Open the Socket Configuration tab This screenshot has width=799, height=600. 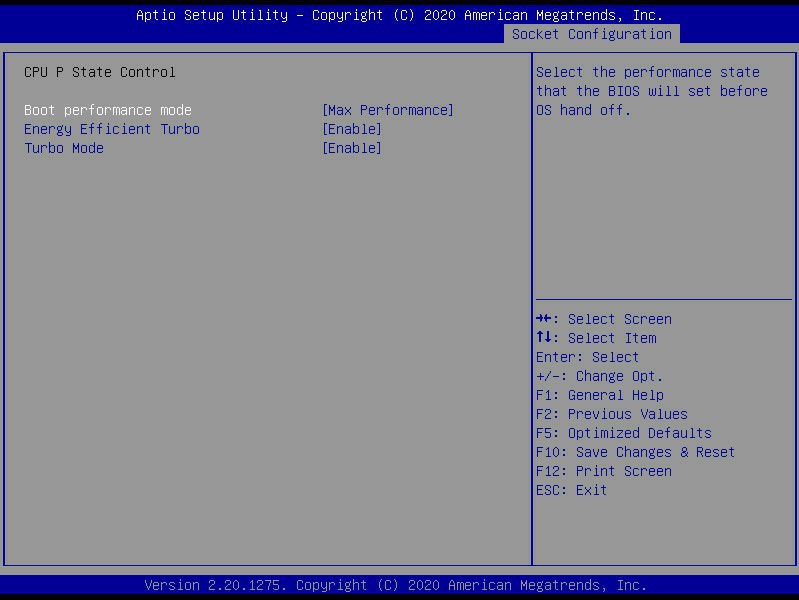pos(592,34)
